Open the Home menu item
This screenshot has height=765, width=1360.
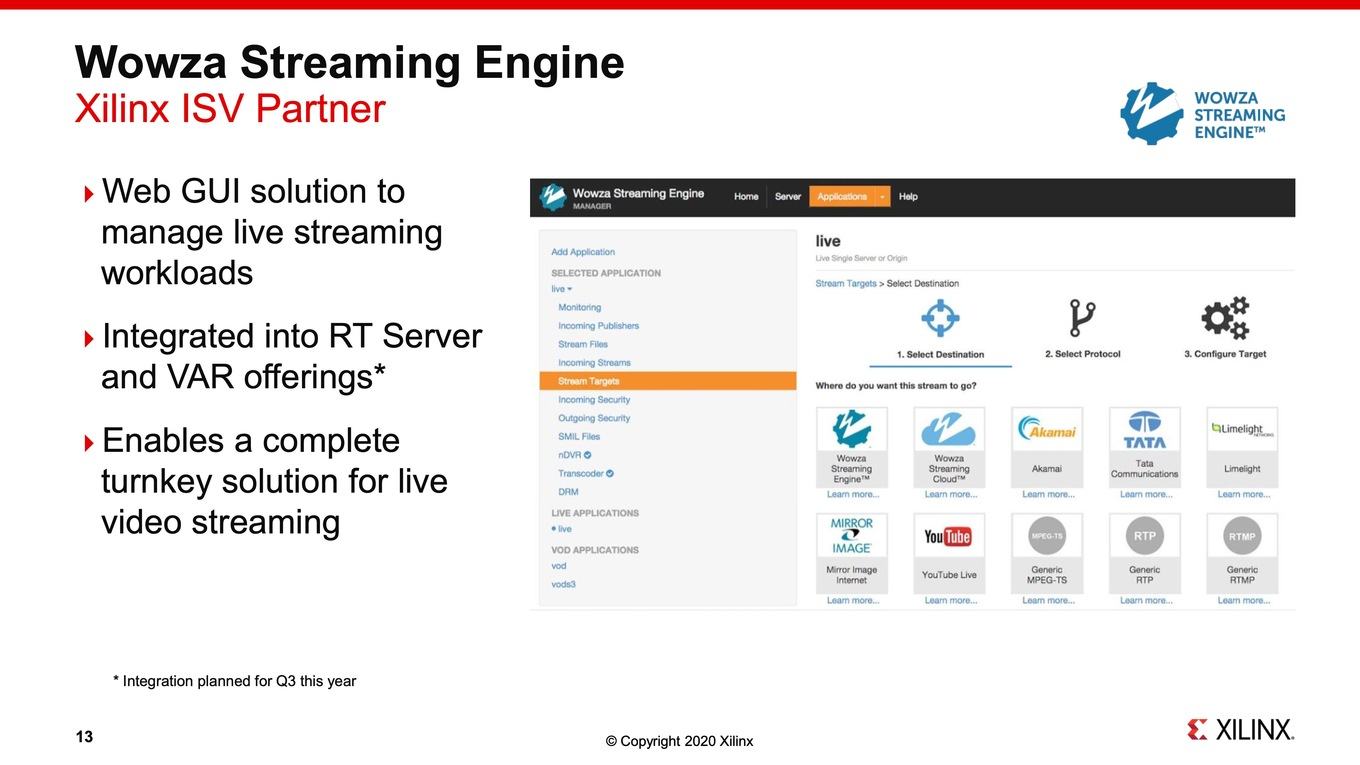pyautogui.click(x=746, y=197)
